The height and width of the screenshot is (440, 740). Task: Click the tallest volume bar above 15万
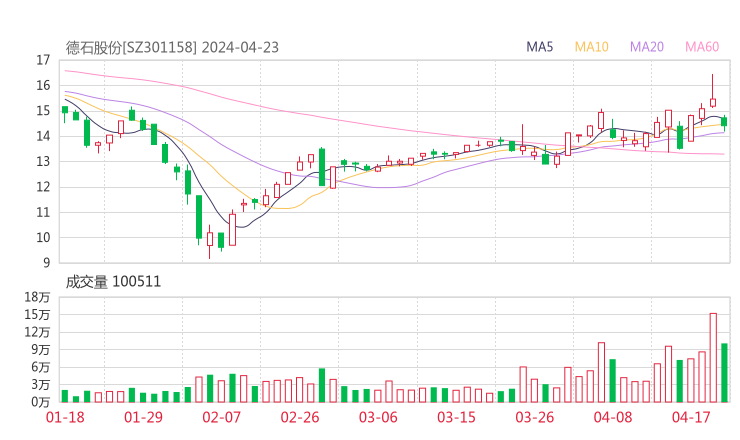coord(713,358)
